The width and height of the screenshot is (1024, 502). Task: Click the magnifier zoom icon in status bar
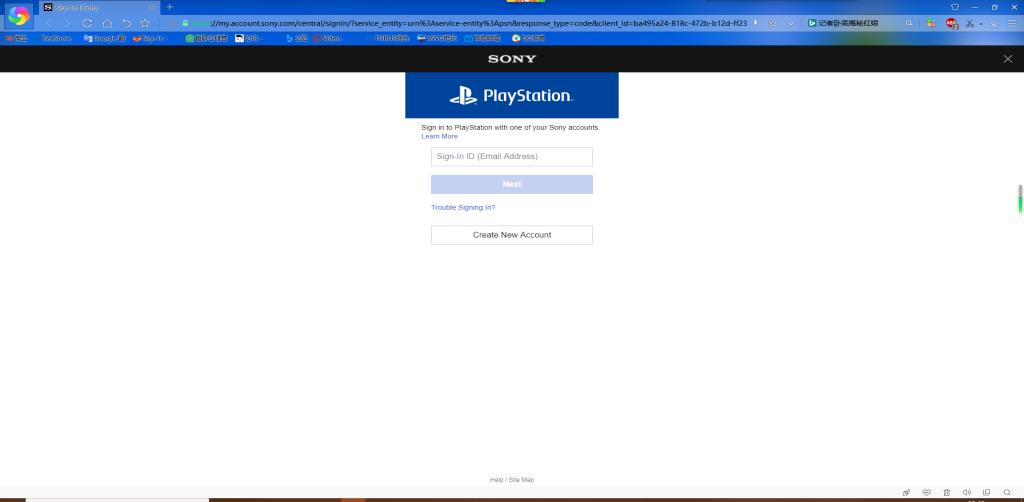(1007, 493)
